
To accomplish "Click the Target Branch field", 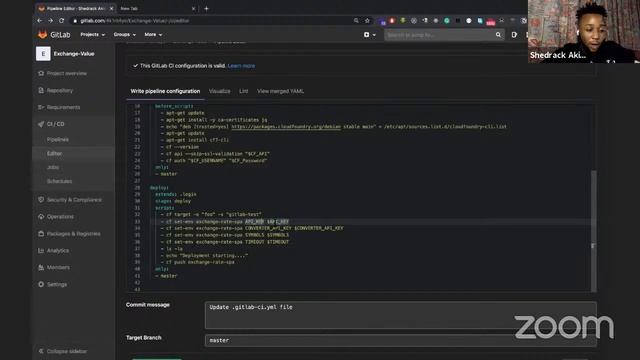I will tap(401, 340).
